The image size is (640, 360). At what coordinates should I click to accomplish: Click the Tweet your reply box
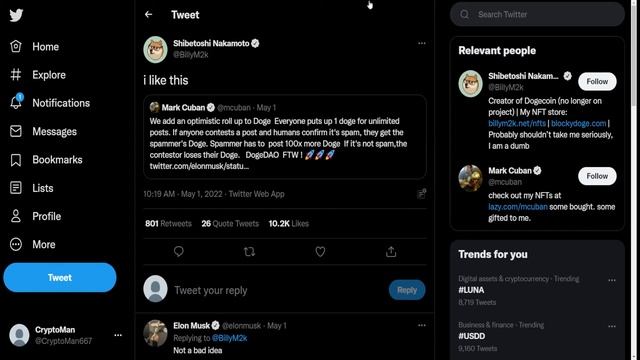tap(278, 290)
